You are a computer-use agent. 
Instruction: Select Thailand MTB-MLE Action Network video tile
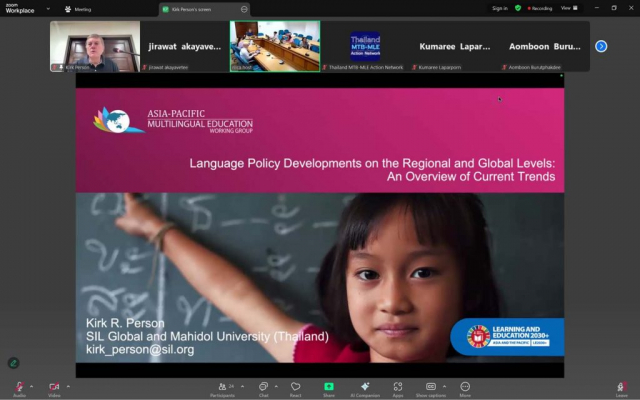click(x=364, y=46)
